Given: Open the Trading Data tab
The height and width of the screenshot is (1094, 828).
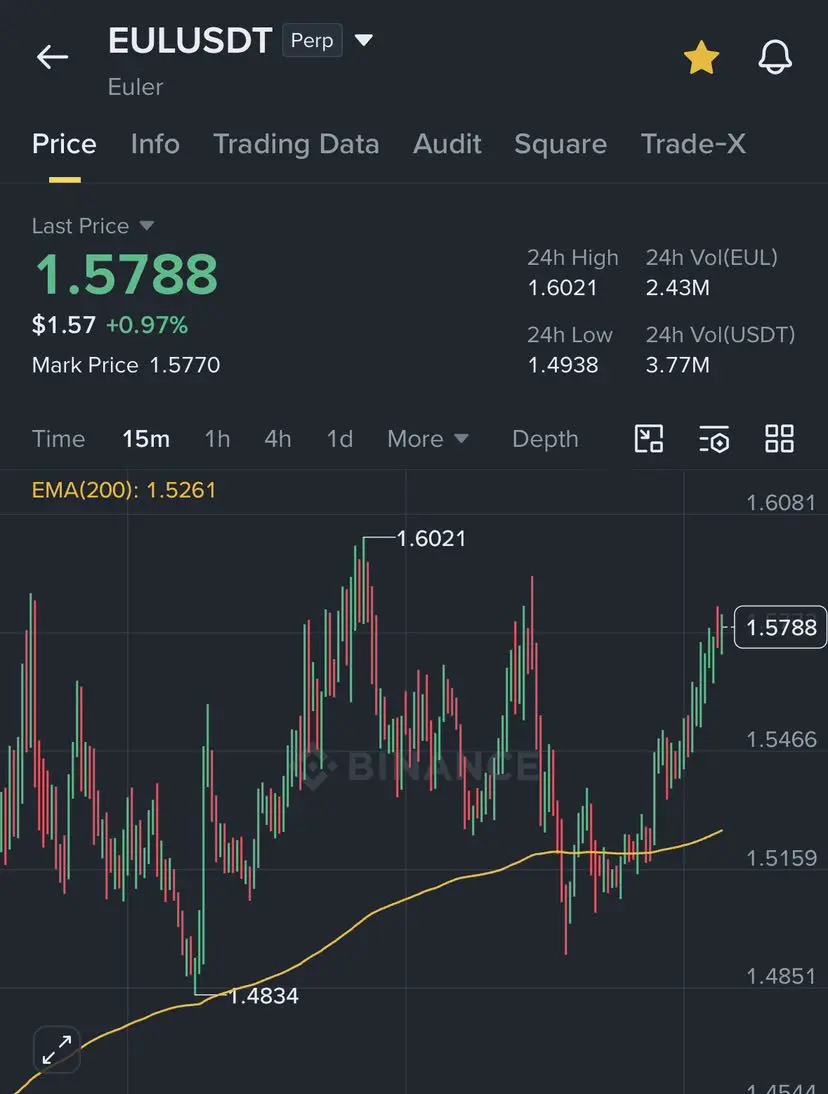Looking at the screenshot, I should click(296, 144).
